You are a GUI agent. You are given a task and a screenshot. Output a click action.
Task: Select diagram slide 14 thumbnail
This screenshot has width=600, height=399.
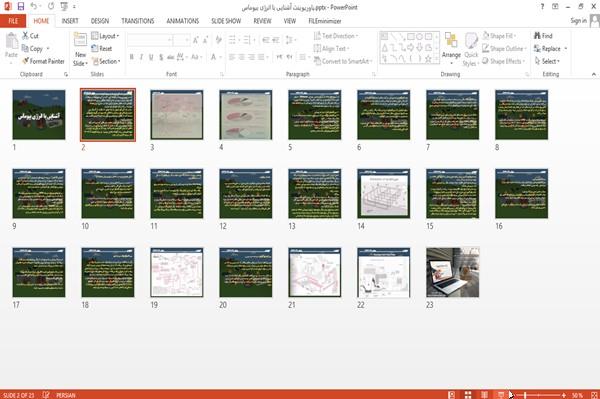coord(383,194)
